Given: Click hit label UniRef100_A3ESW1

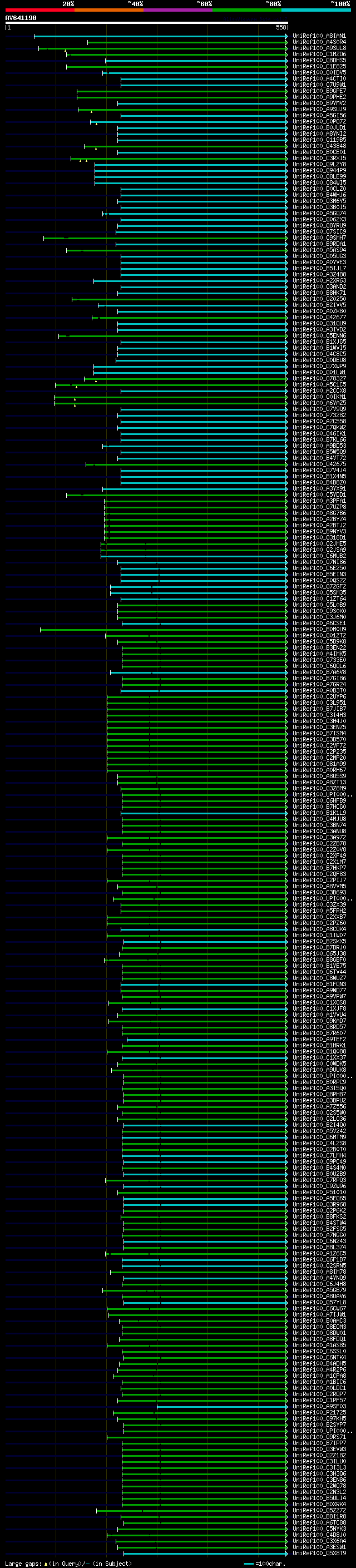Looking at the screenshot, I should pos(319,1547).
